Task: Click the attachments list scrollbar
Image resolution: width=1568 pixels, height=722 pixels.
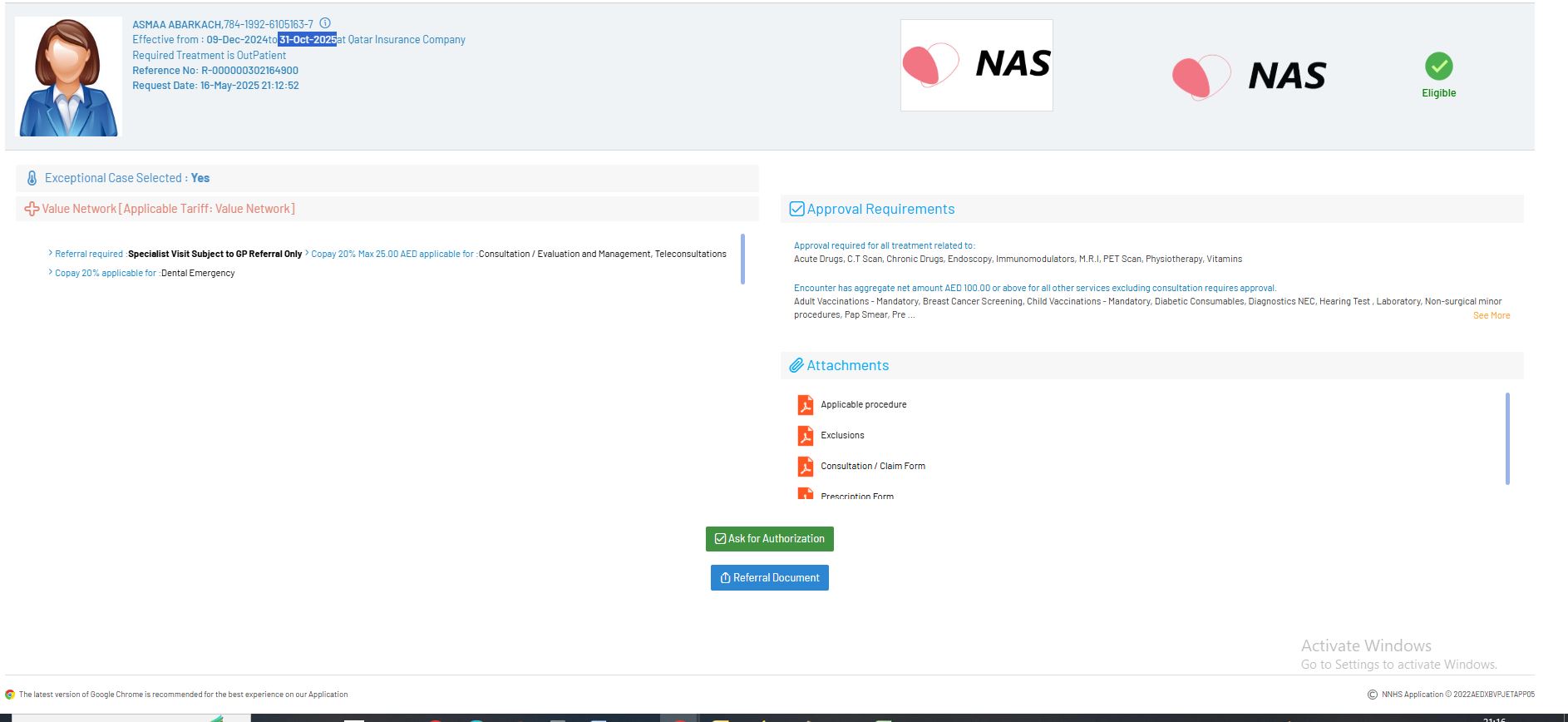Action: click(1506, 438)
